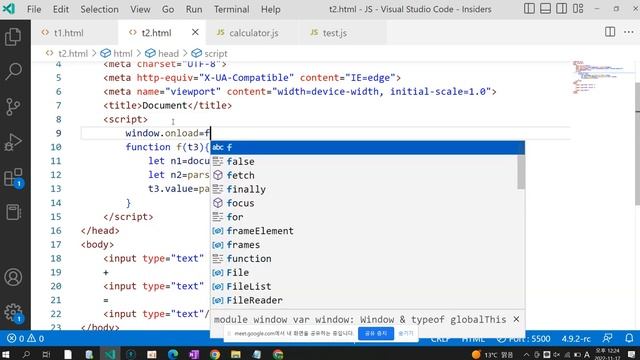Choose 'focus' from the autocomplete list

[364, 203]
